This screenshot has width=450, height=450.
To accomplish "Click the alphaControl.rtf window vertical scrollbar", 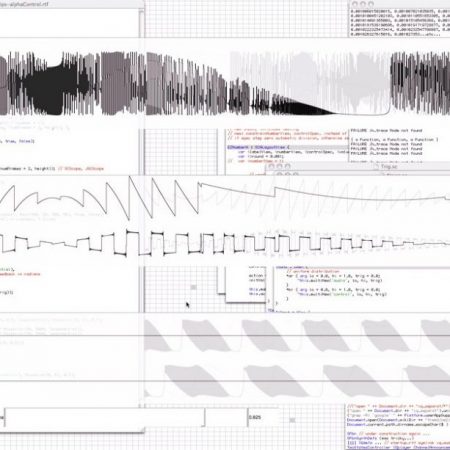I will pyautogui.click(x=141, y=23).
